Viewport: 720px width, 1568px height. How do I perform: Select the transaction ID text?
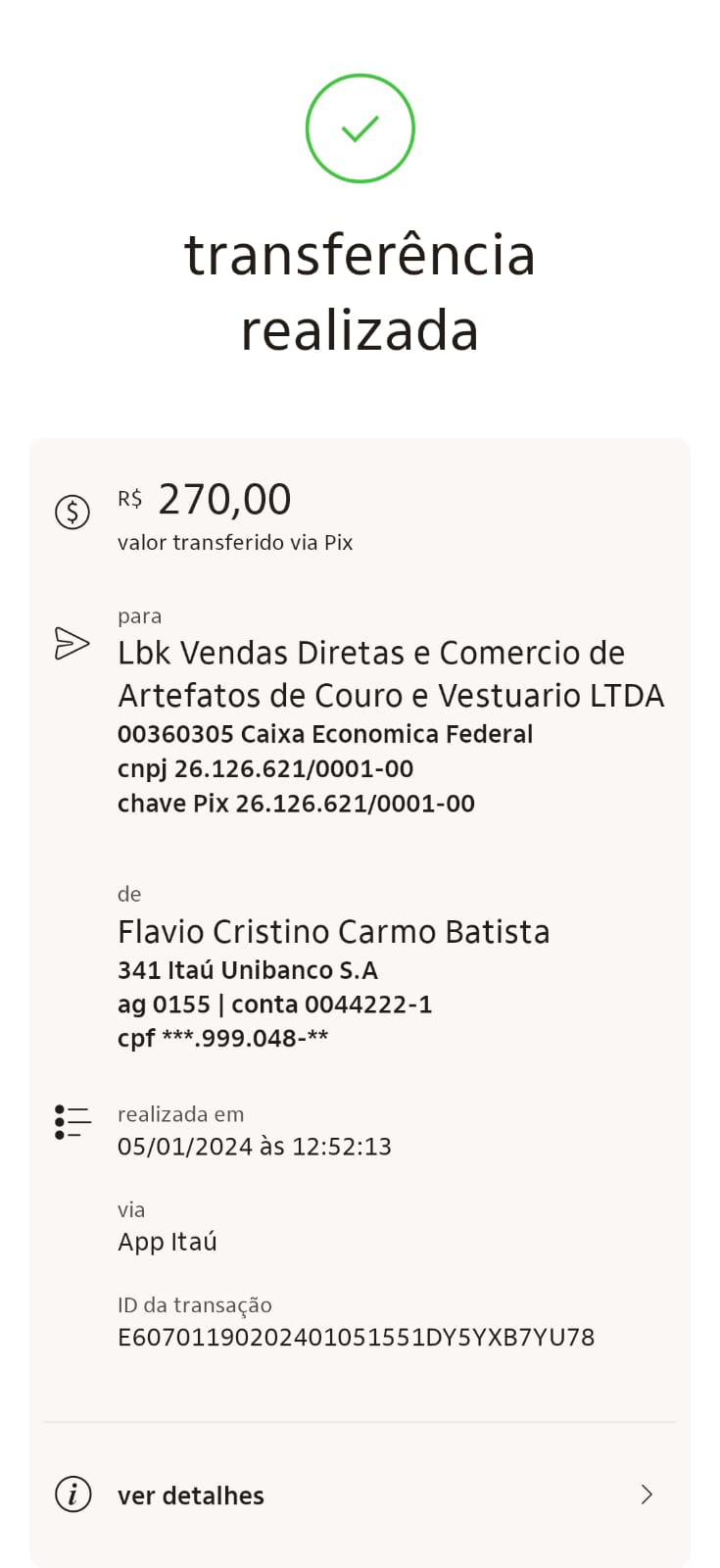pyautogui.click(x=356, y=1338)
